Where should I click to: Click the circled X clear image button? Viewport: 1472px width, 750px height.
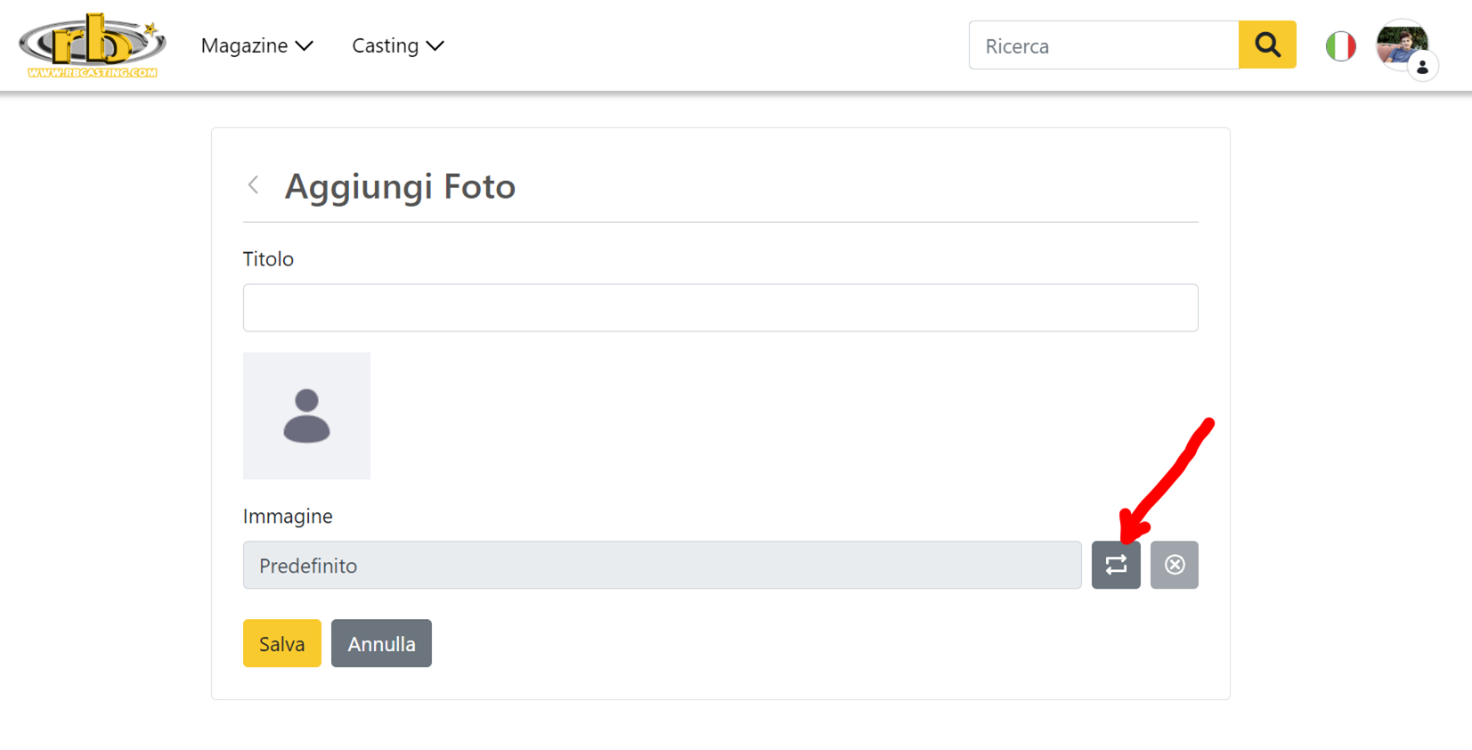(1174, 565)
